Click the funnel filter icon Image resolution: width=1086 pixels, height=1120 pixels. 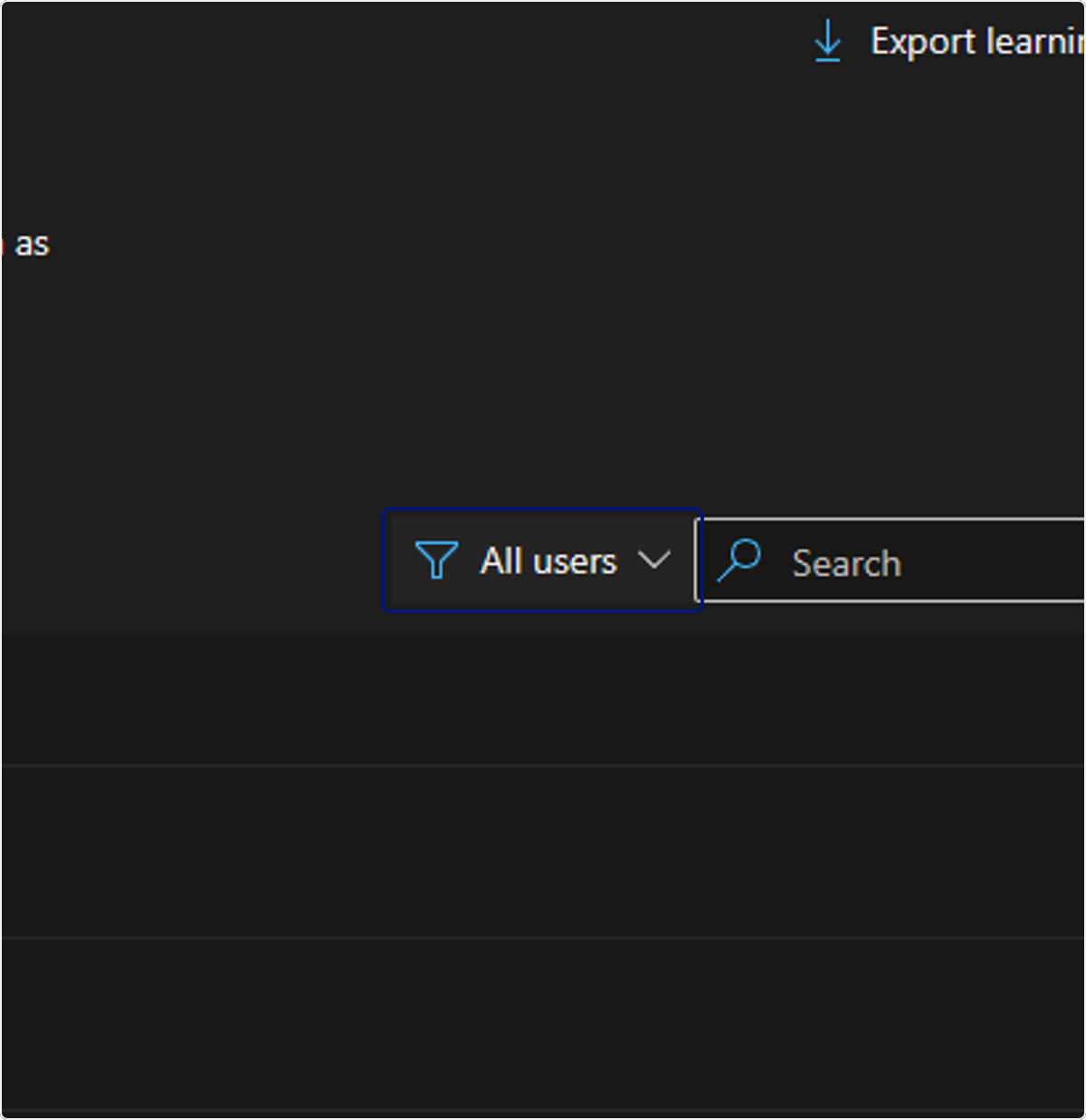point(436,560)
